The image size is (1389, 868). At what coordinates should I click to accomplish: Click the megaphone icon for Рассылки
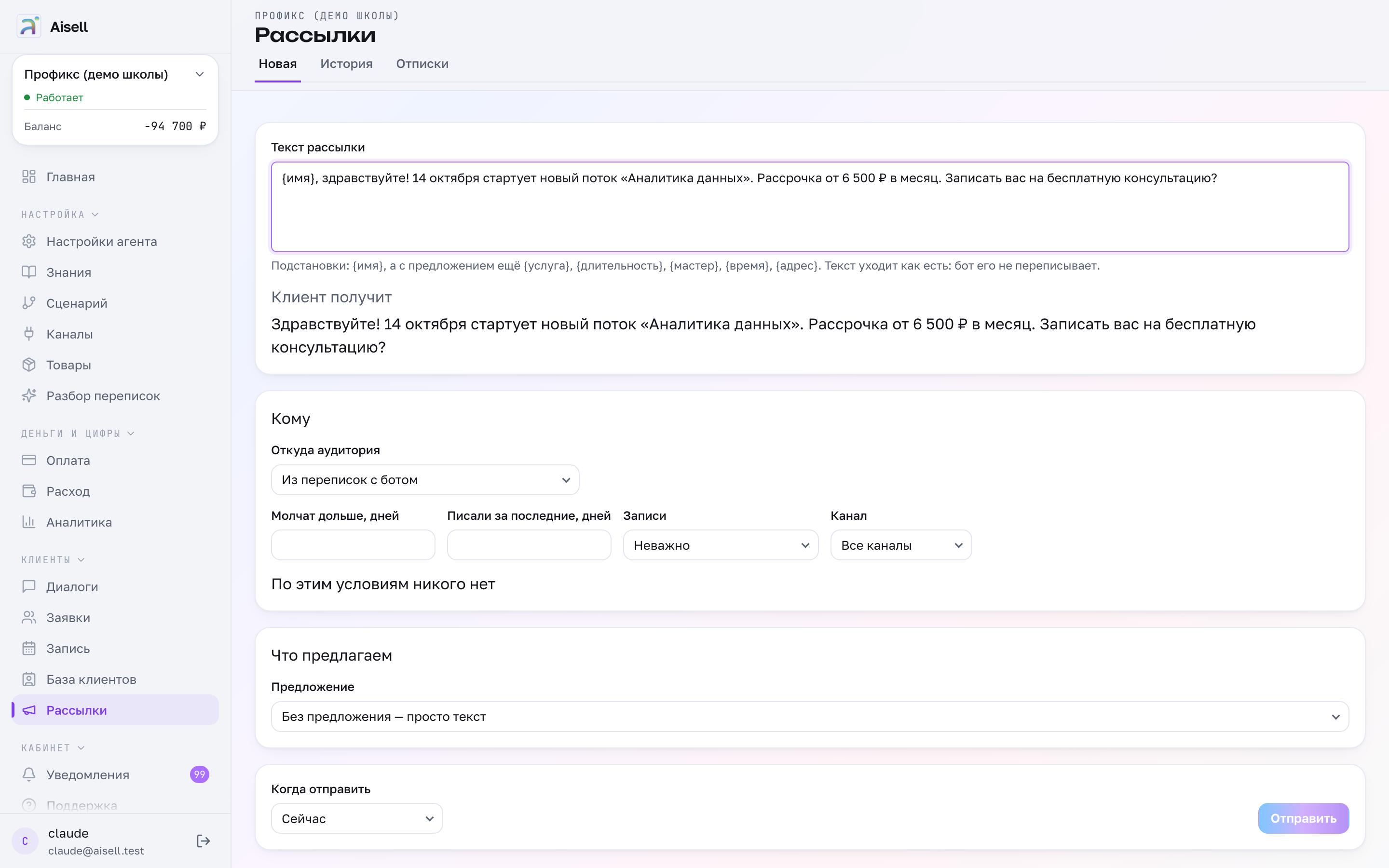coord(29,710)
